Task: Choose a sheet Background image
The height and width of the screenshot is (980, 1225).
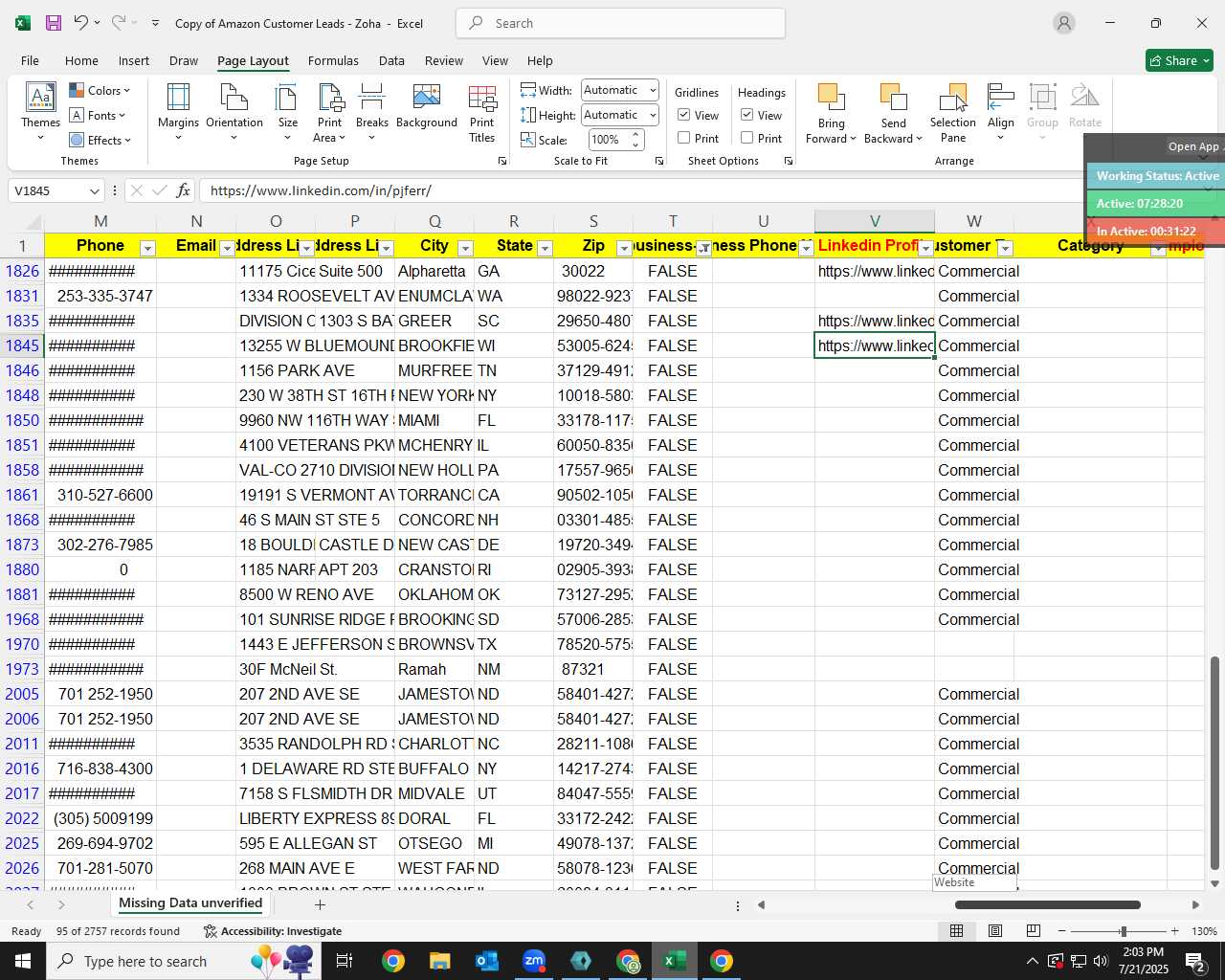Action: [427, 107]
